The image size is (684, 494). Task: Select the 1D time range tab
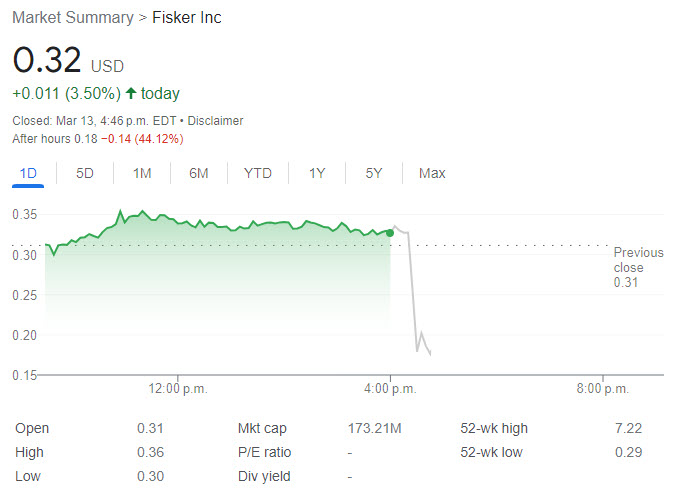point(28,173)
